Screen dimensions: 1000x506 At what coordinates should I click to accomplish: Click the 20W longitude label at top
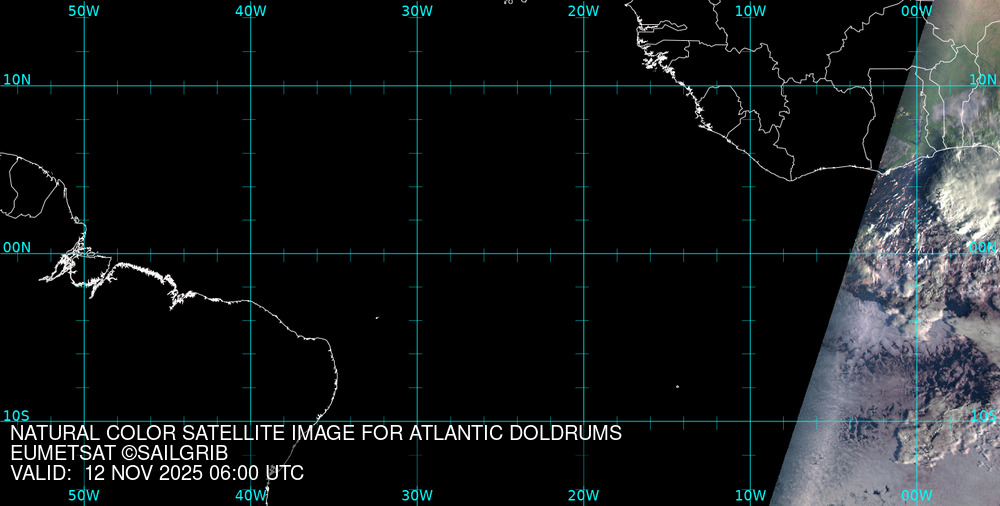click(x=583, y=10)
